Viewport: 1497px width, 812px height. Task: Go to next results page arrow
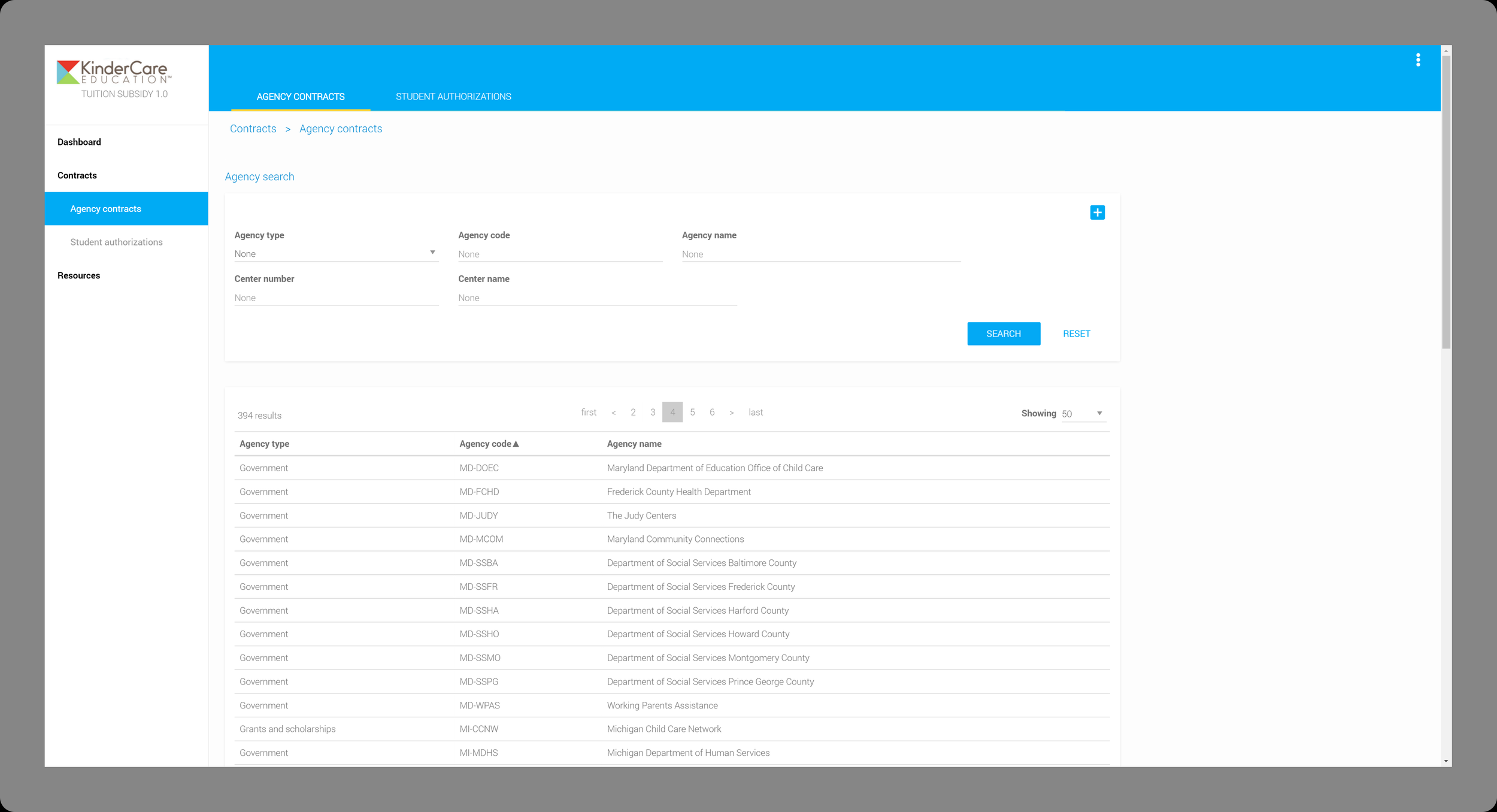coord(731,413)
